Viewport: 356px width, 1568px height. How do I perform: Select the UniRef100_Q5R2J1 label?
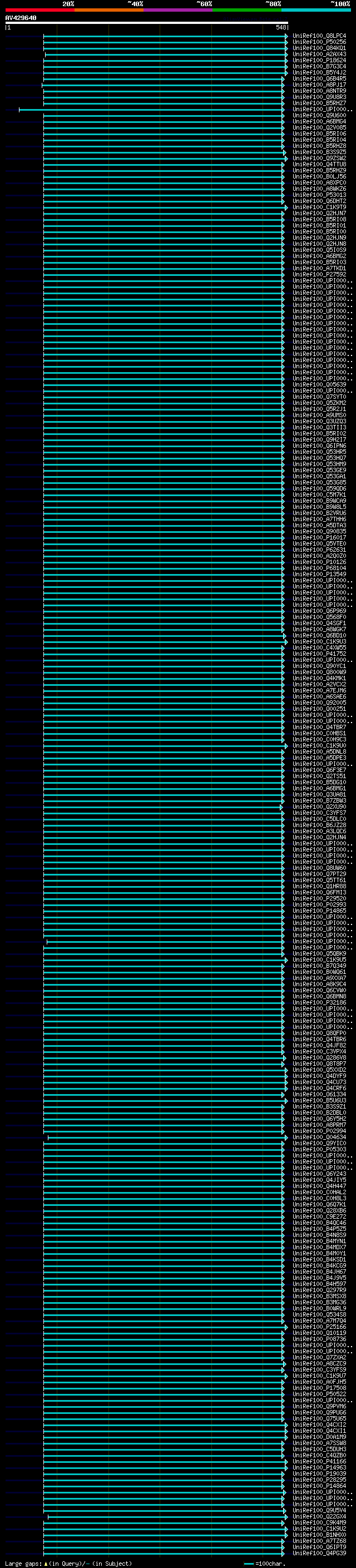[319, 409]
